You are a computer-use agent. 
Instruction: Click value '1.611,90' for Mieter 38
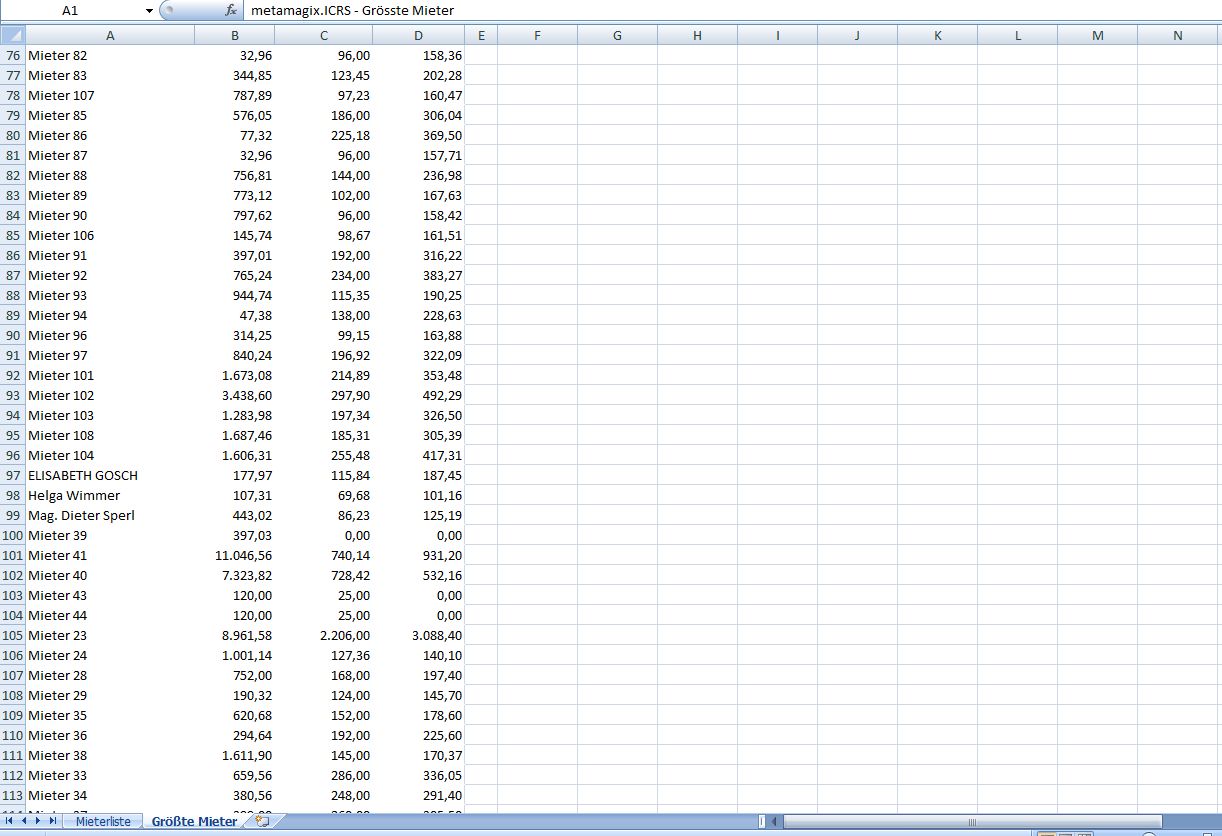247,755
